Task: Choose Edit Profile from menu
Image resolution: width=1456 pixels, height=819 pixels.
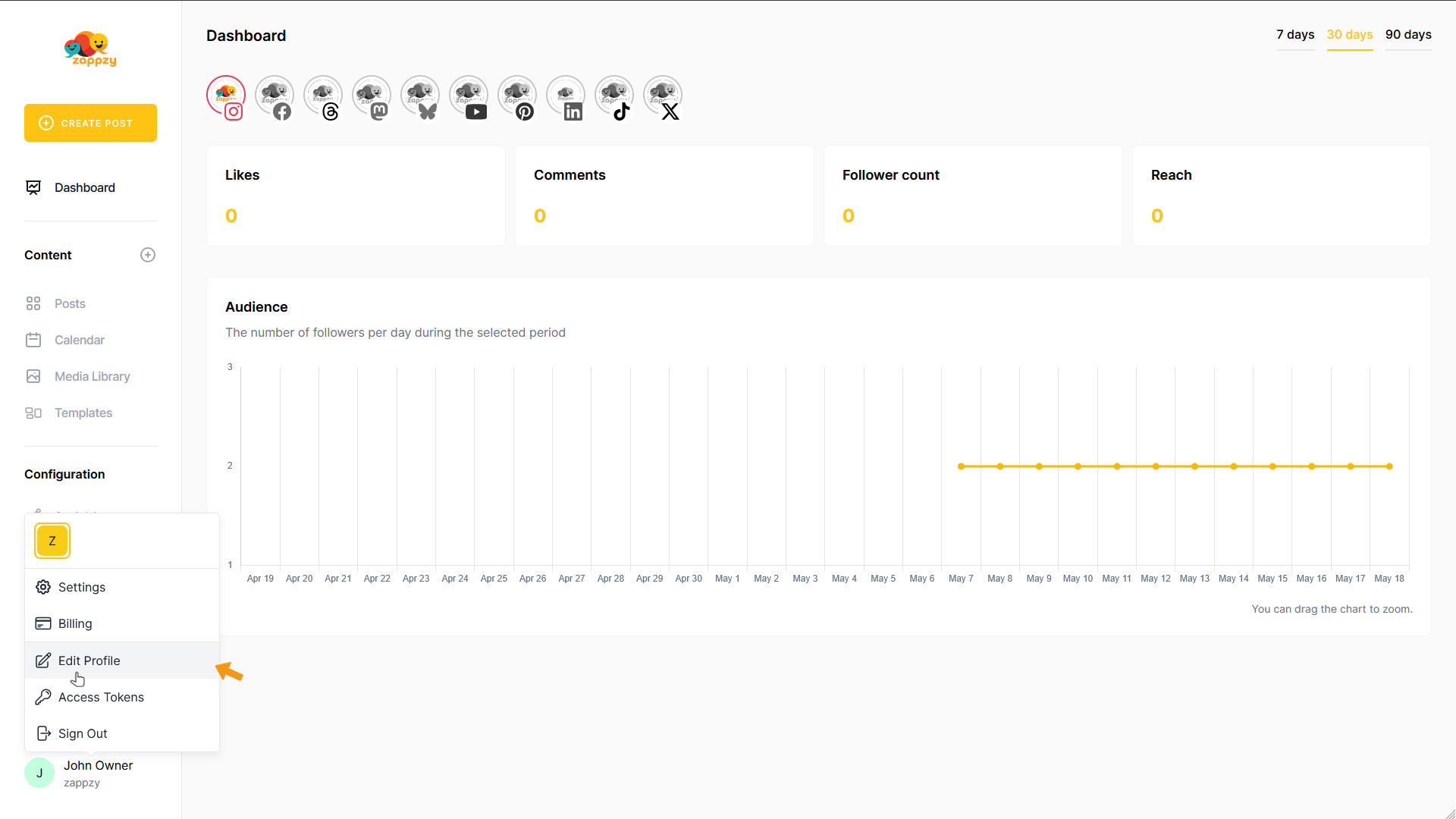Action: (x=89, y=661)
